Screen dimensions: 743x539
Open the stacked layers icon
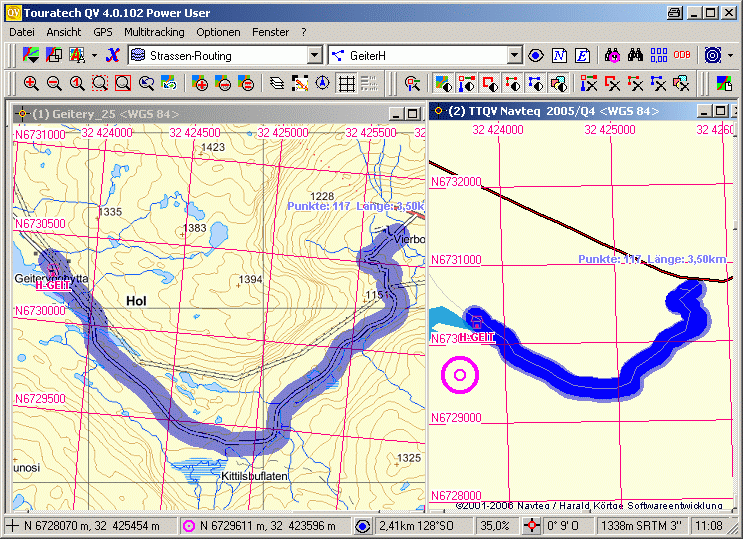(x=277, y=84)
